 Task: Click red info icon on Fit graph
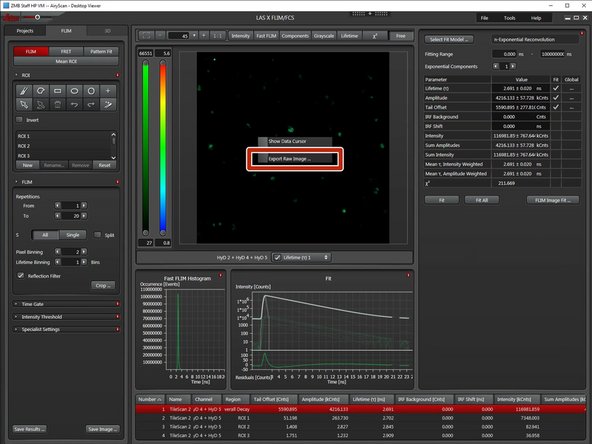pyautogui.click(x=408, y=275)
